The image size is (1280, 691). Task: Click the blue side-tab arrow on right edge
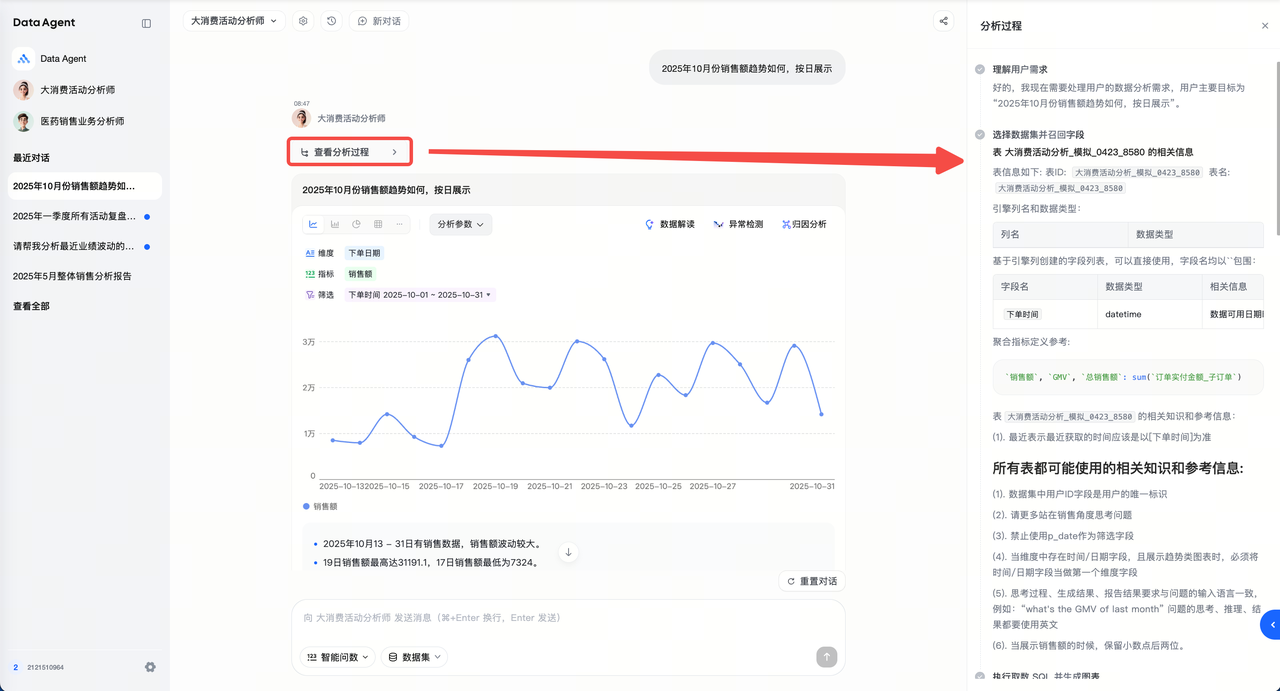pos(1271,624)
